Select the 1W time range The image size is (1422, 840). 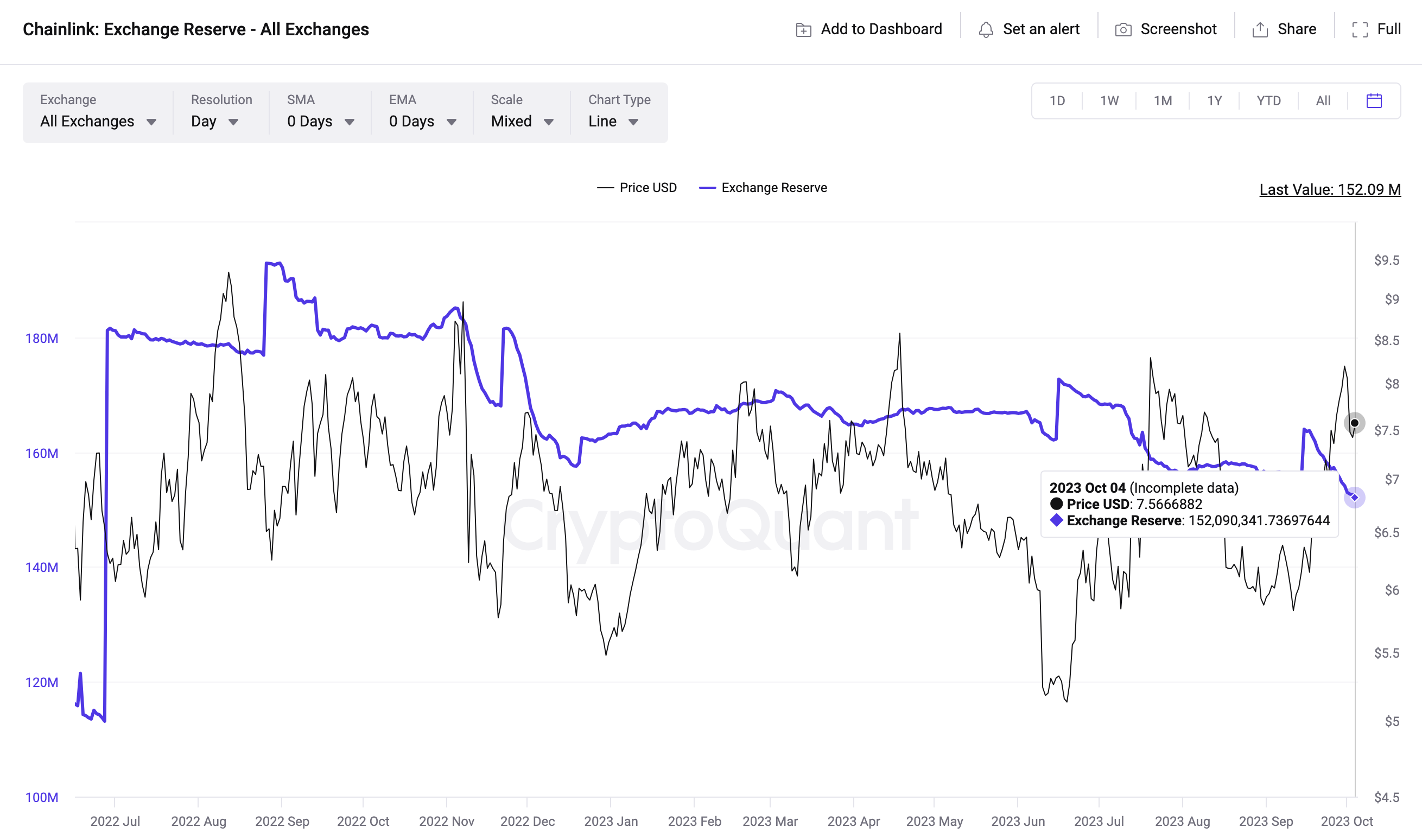point(1109,101)
